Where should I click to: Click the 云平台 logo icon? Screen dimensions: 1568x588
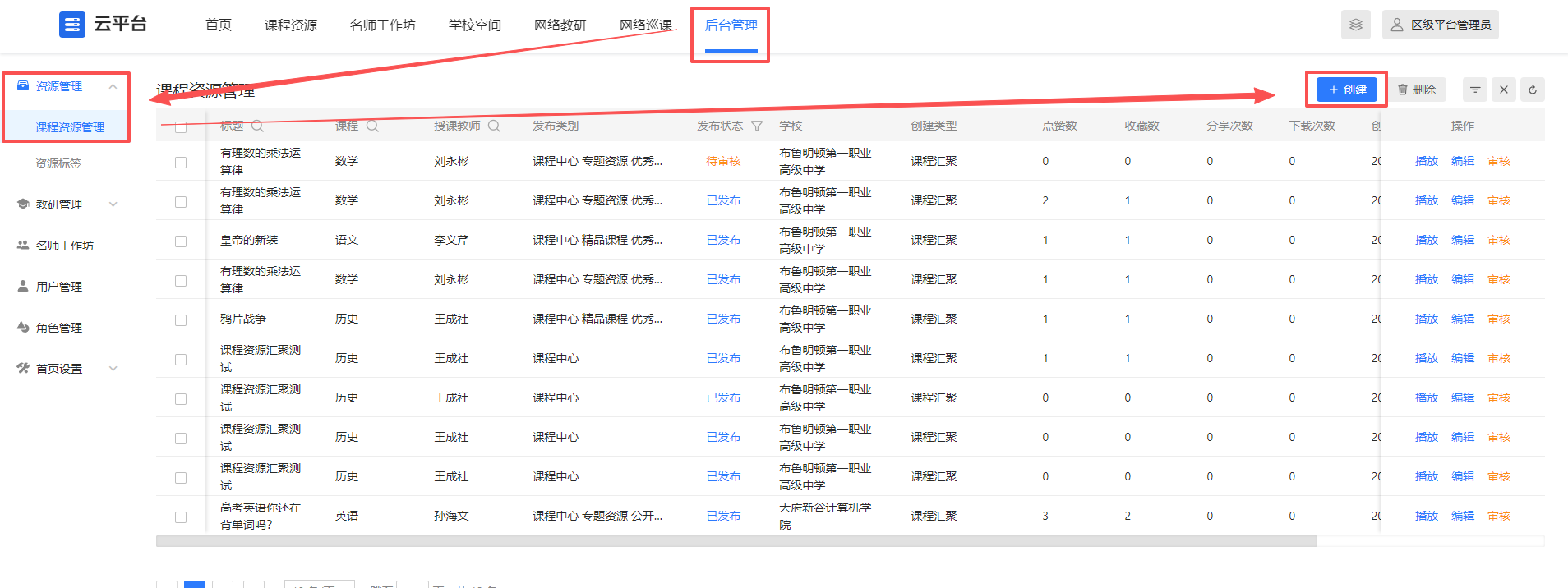(x=72, y=25)
